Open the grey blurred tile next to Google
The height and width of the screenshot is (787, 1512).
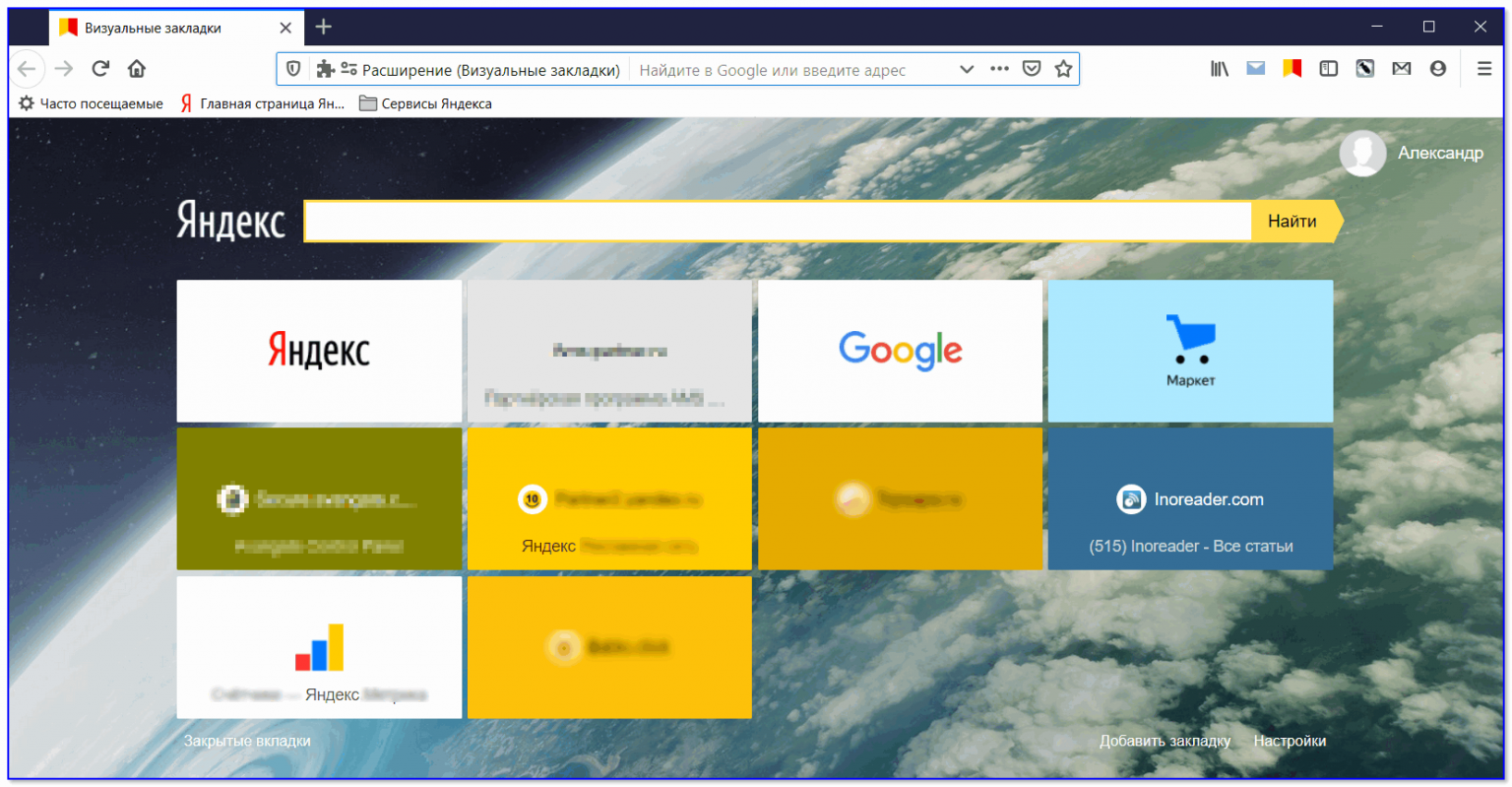coord(609,351)
